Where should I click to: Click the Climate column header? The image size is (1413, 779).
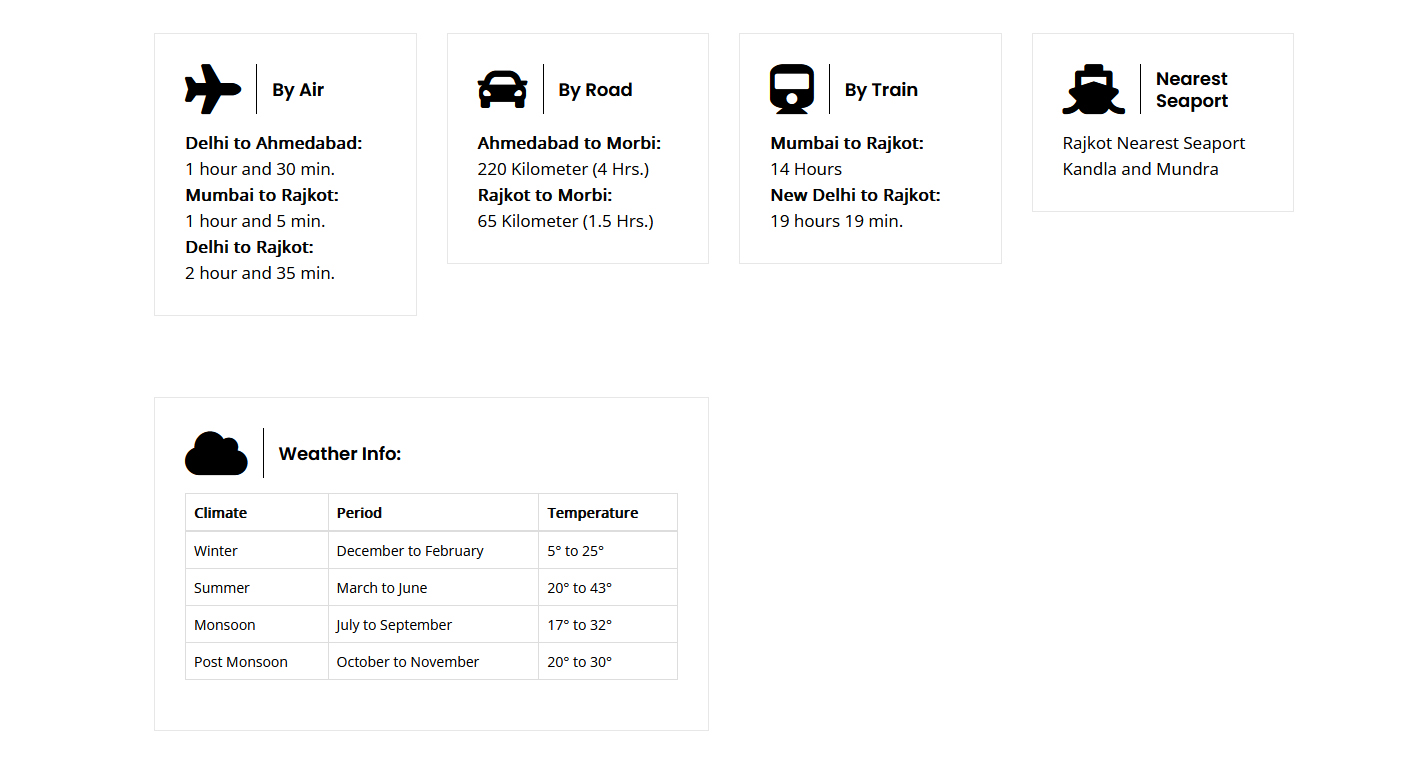coord(220,513)
